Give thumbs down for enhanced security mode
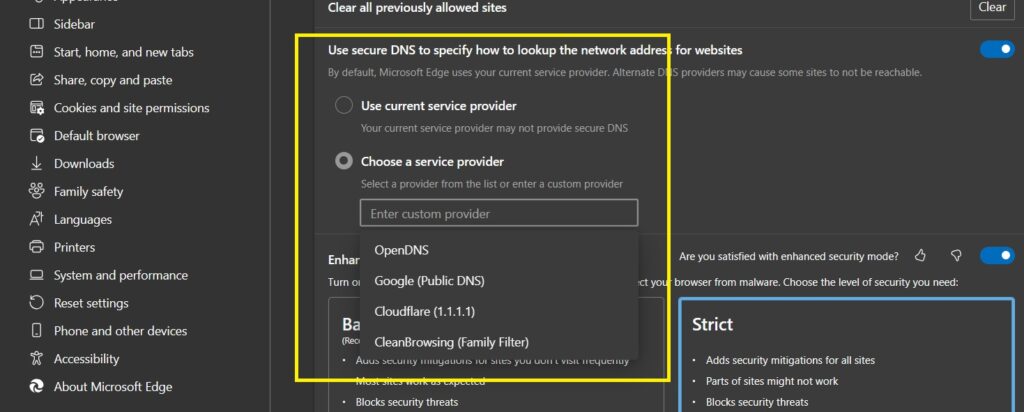The width and height of the screenshot is (1024, 412). point(956,256)
